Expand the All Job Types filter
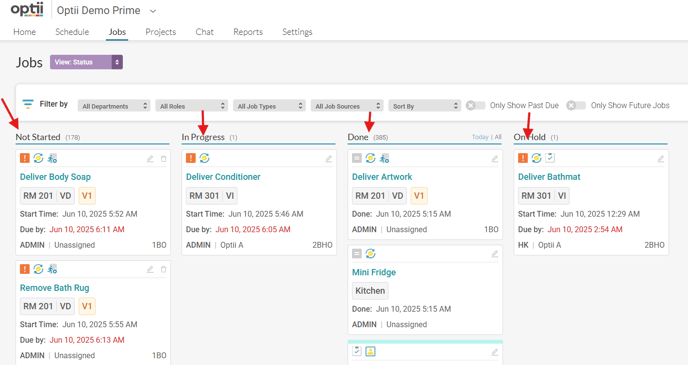688x365 pixels. (269, 106)
